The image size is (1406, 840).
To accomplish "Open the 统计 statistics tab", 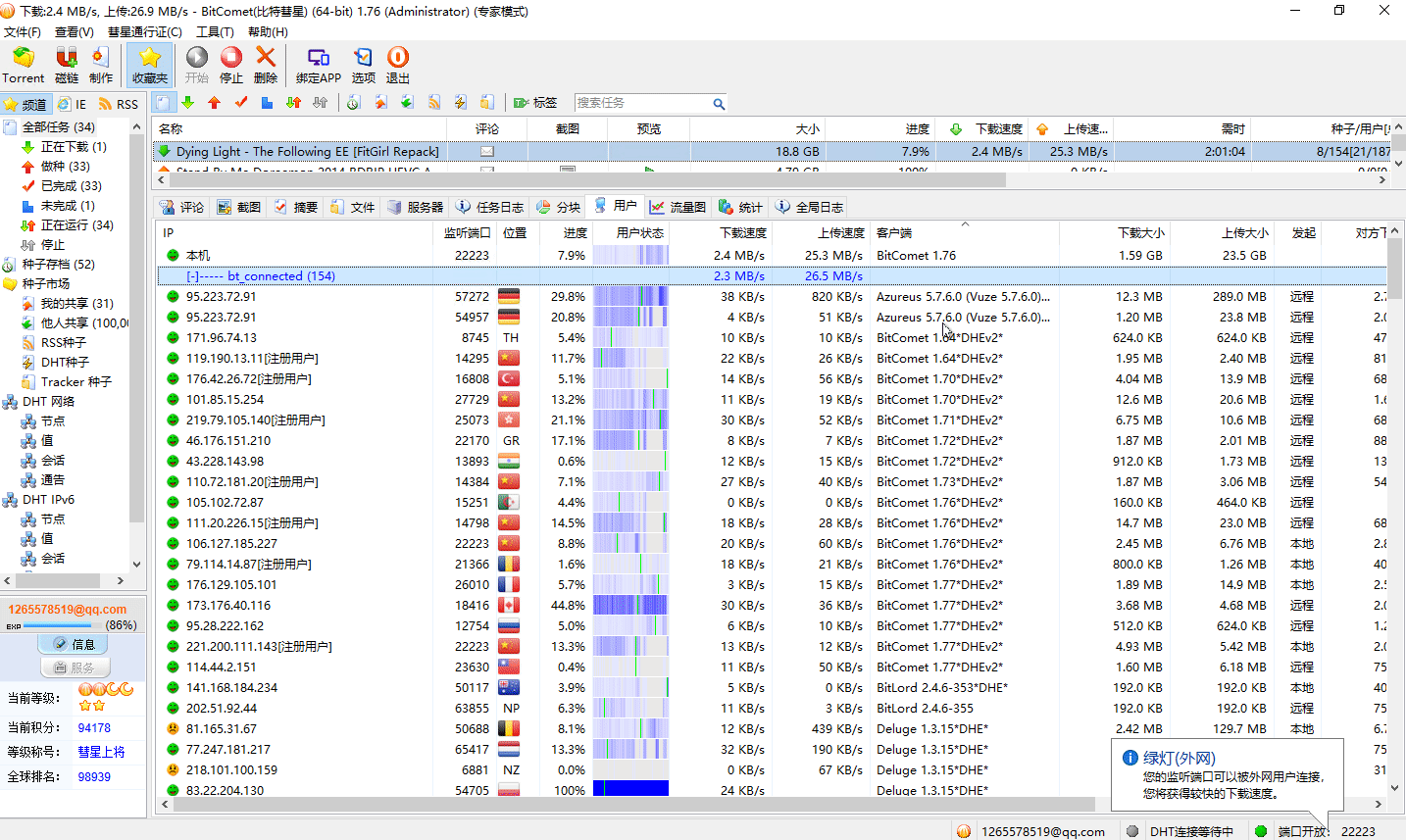I will point(740,207).
